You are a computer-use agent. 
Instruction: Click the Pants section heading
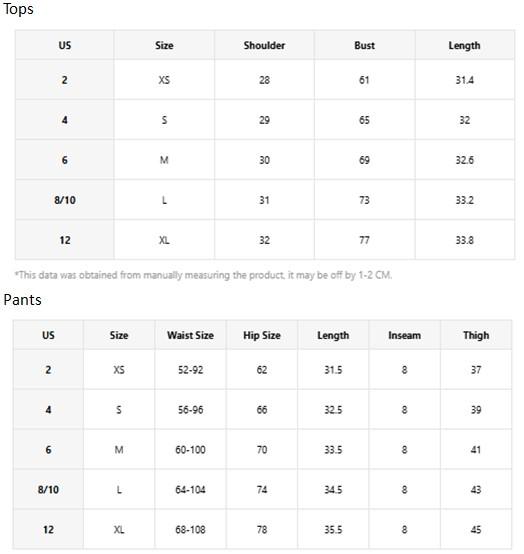22,300
